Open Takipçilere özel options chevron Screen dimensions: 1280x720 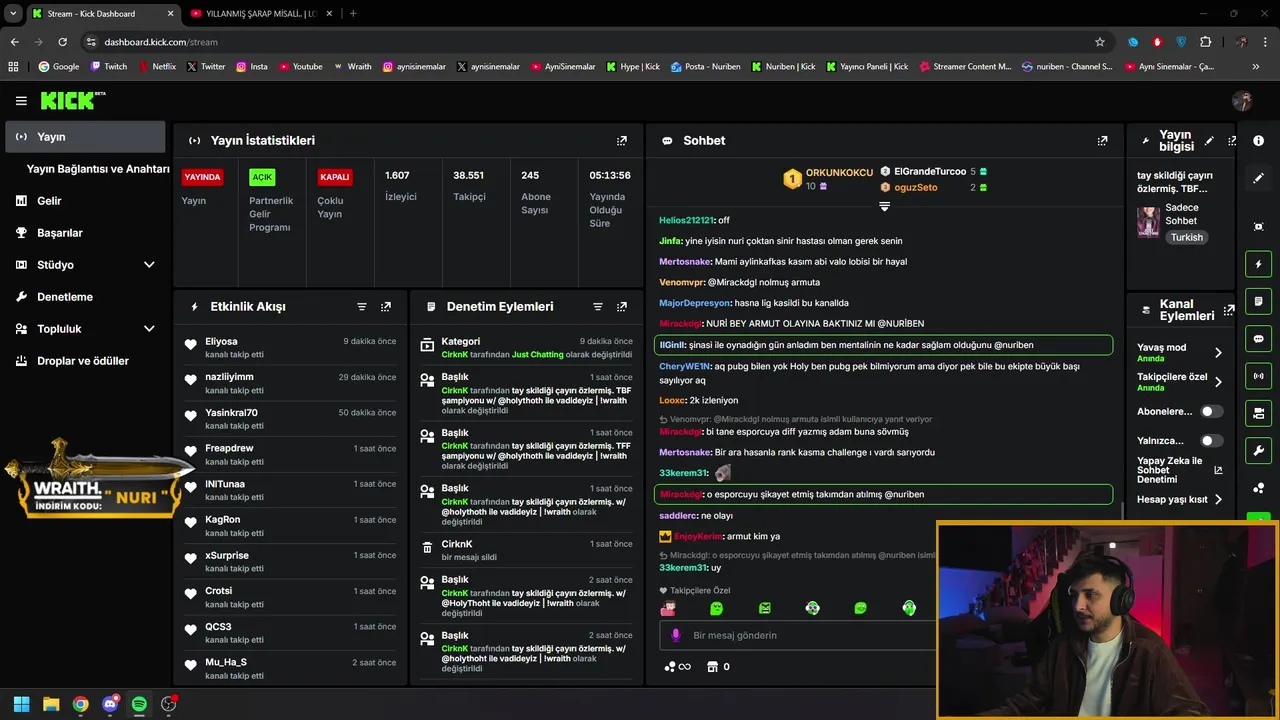point(1218,382)
